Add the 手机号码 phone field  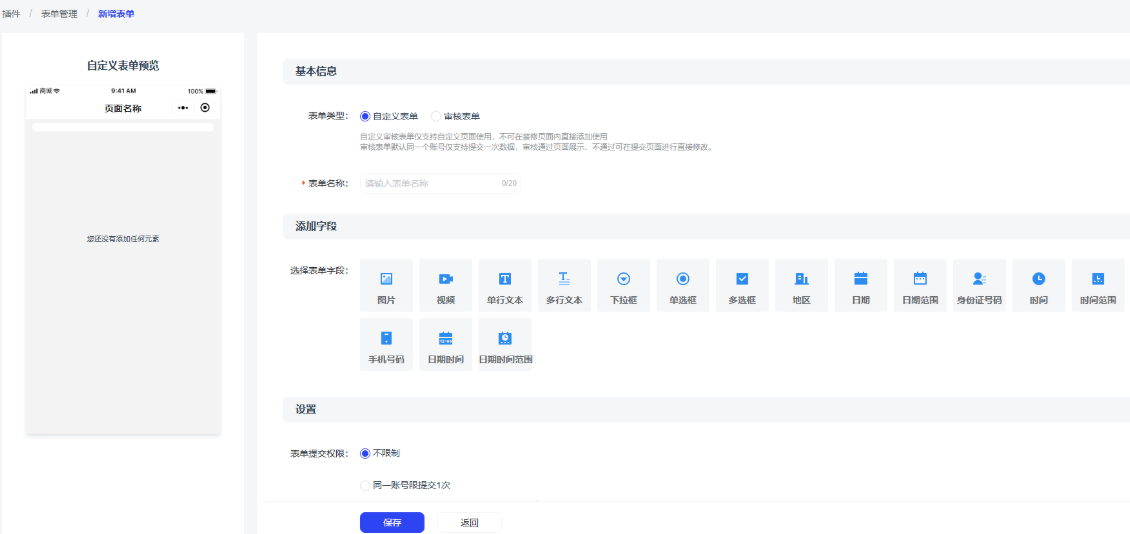click(386, 345)
